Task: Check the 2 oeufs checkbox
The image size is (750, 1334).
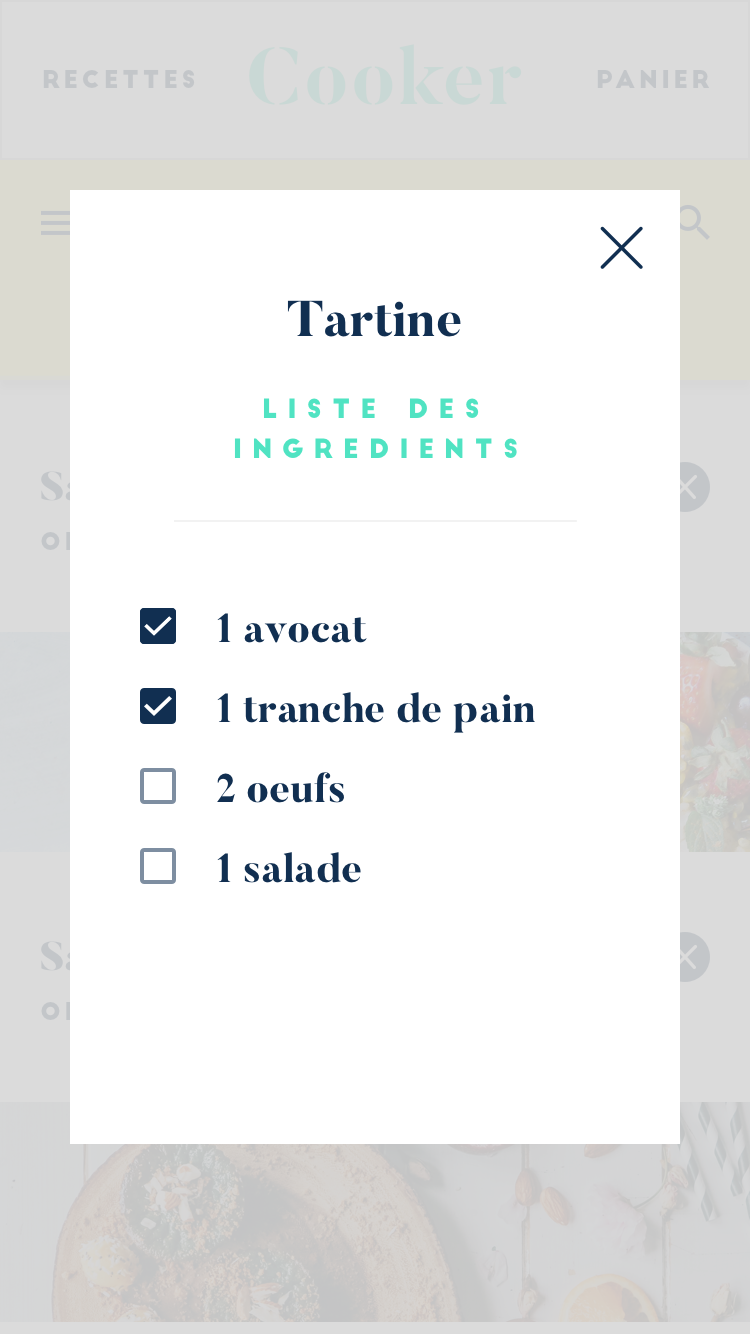Action: coord(158,787)
